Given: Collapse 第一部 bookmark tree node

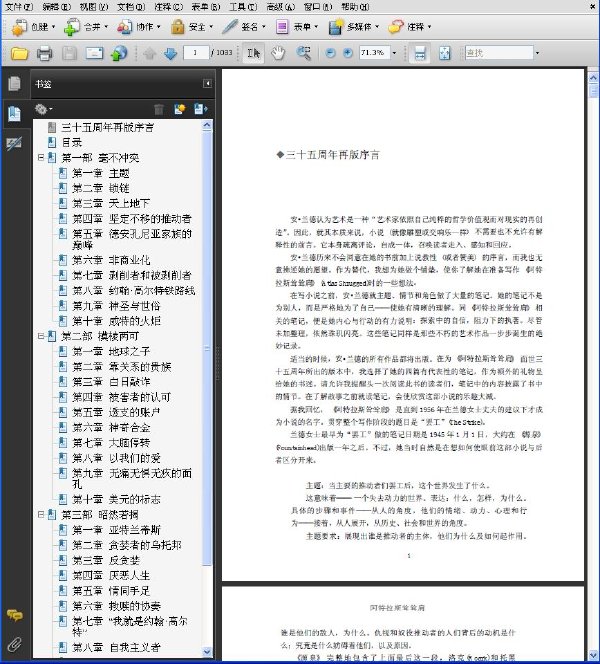Looking at the screenshot, I should click(x=41, y=158).
